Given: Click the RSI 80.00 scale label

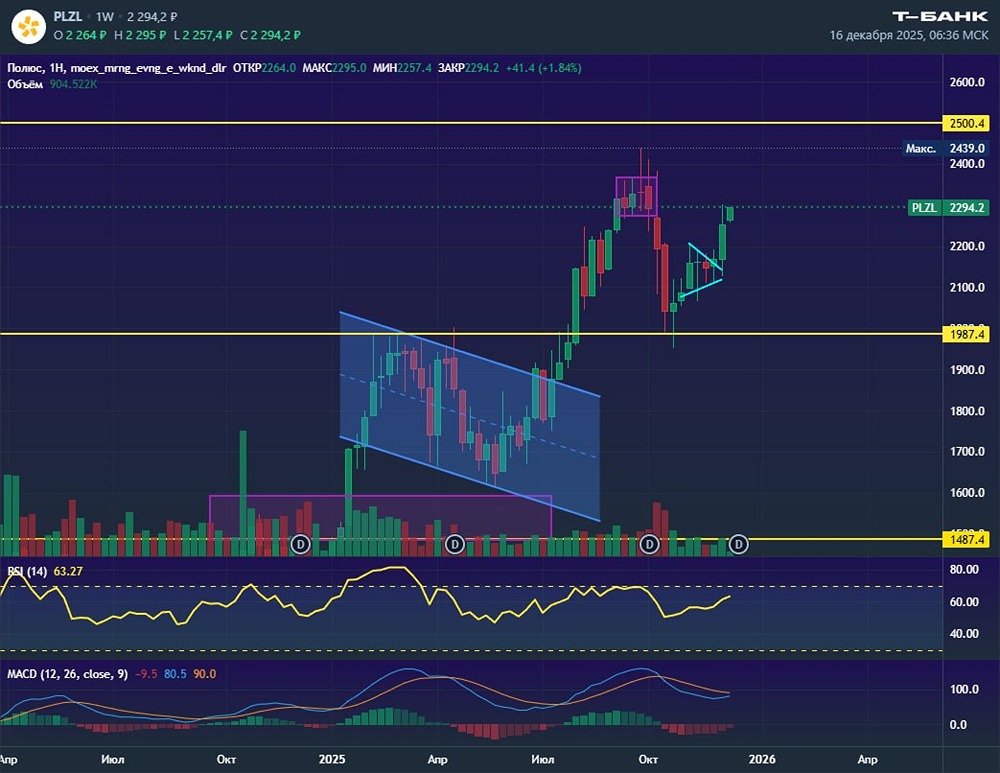Looking at the screenshot, I should coord(964,570).
